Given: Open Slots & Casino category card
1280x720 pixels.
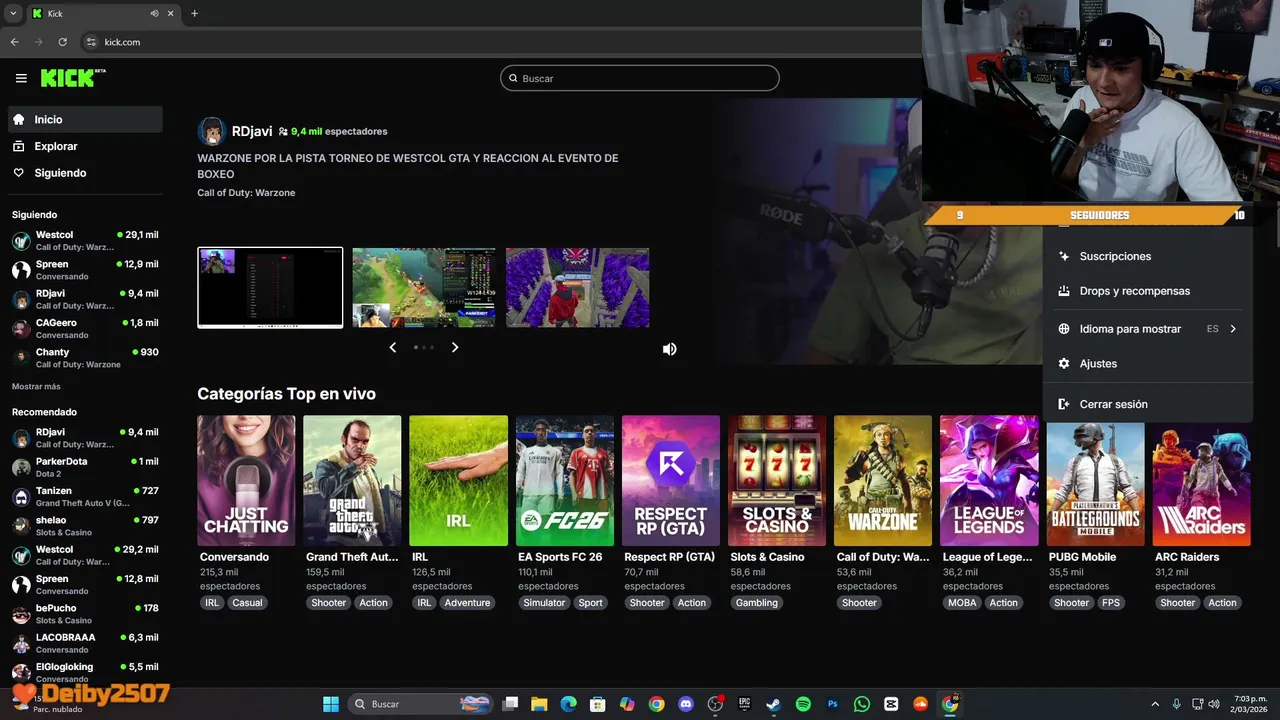Looking at the screenshot, I should point(777,481).
